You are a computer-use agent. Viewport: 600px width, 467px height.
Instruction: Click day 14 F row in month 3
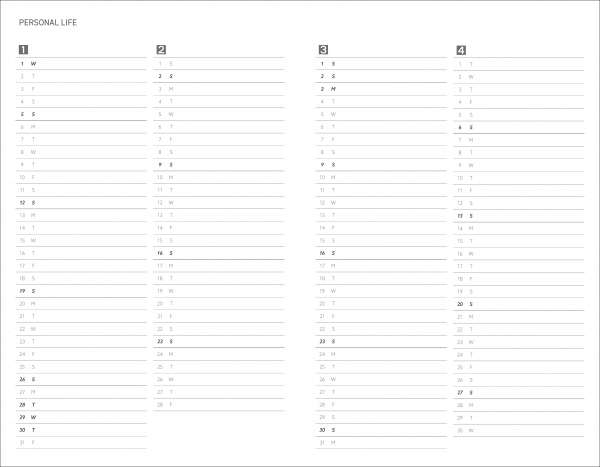[x=381, y=228]
